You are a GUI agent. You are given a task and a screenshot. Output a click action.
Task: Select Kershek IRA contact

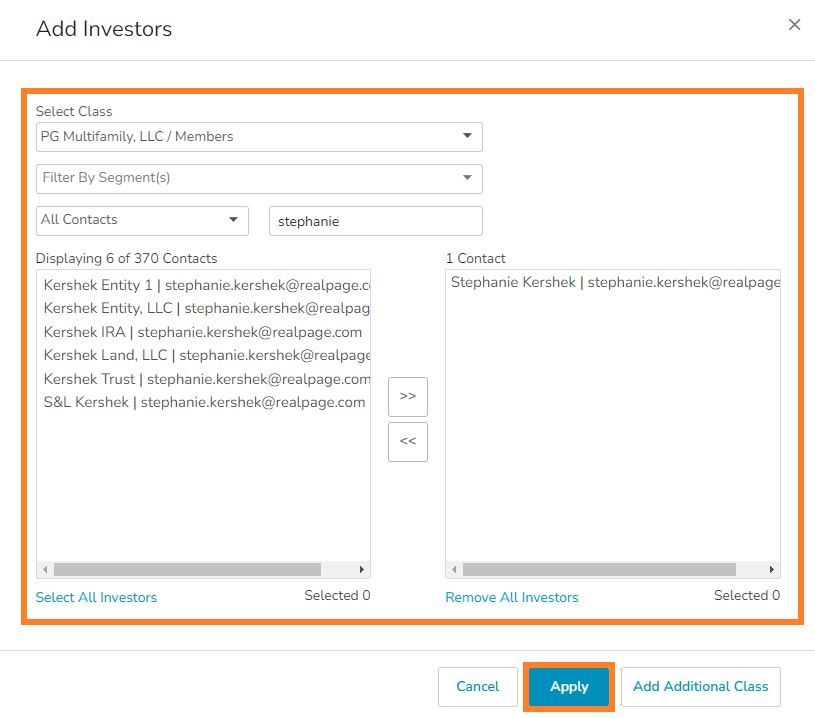[204, 332]
